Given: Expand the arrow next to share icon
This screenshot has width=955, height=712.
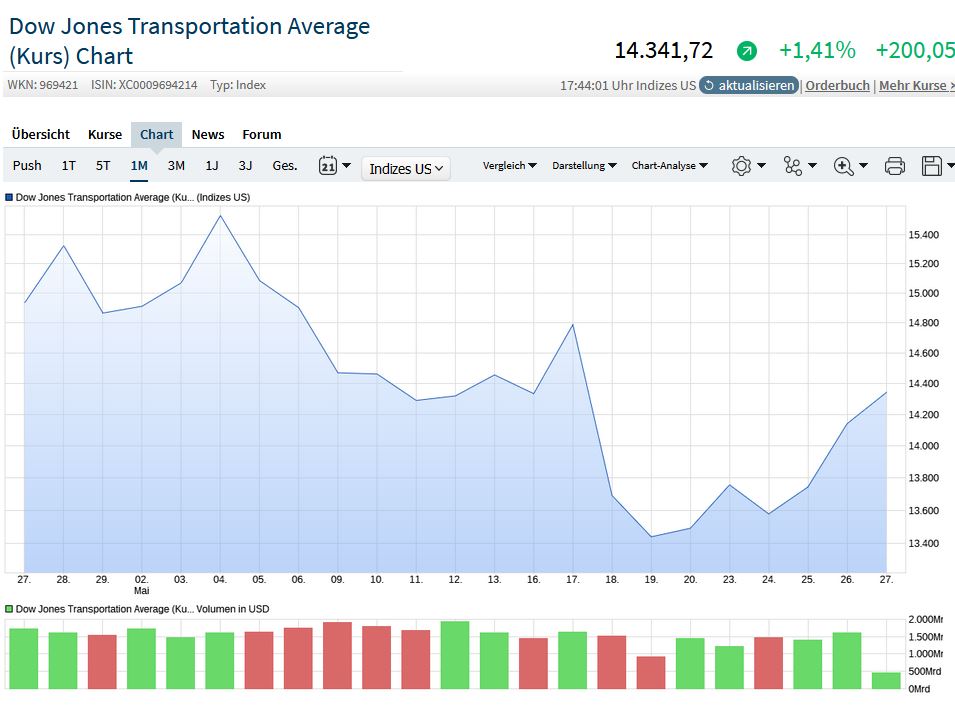Looking at the screenshot, I should (812, 166).
